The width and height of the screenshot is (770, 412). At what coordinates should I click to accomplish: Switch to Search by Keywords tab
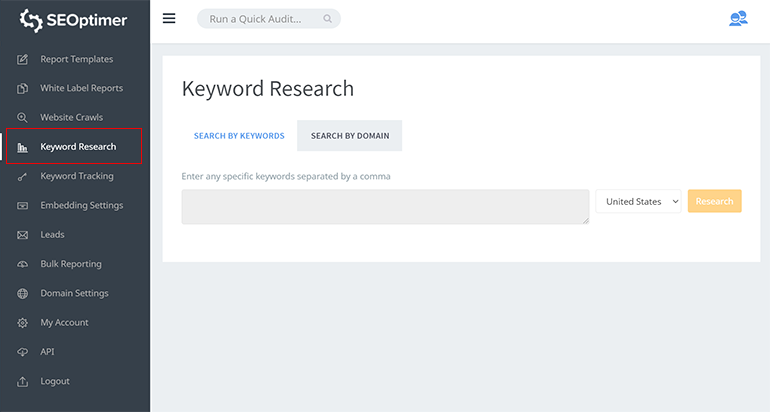pyautogui.click(x=239, y=136)
